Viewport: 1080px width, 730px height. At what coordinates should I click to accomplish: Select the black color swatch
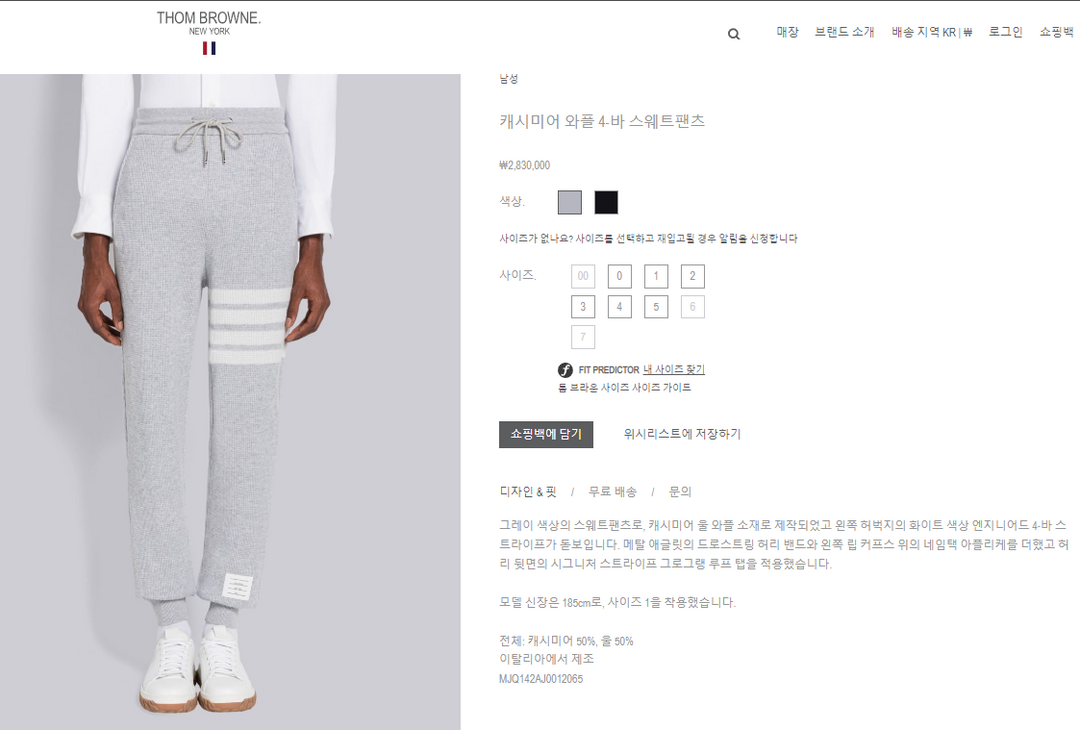click(606, 202)
